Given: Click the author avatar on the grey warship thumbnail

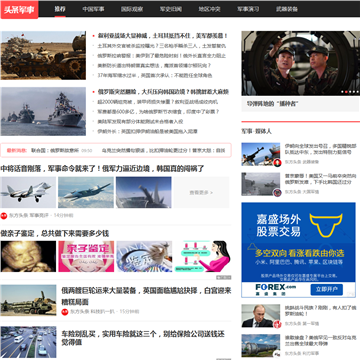Looking at the screenshot, I should point(277,193).
